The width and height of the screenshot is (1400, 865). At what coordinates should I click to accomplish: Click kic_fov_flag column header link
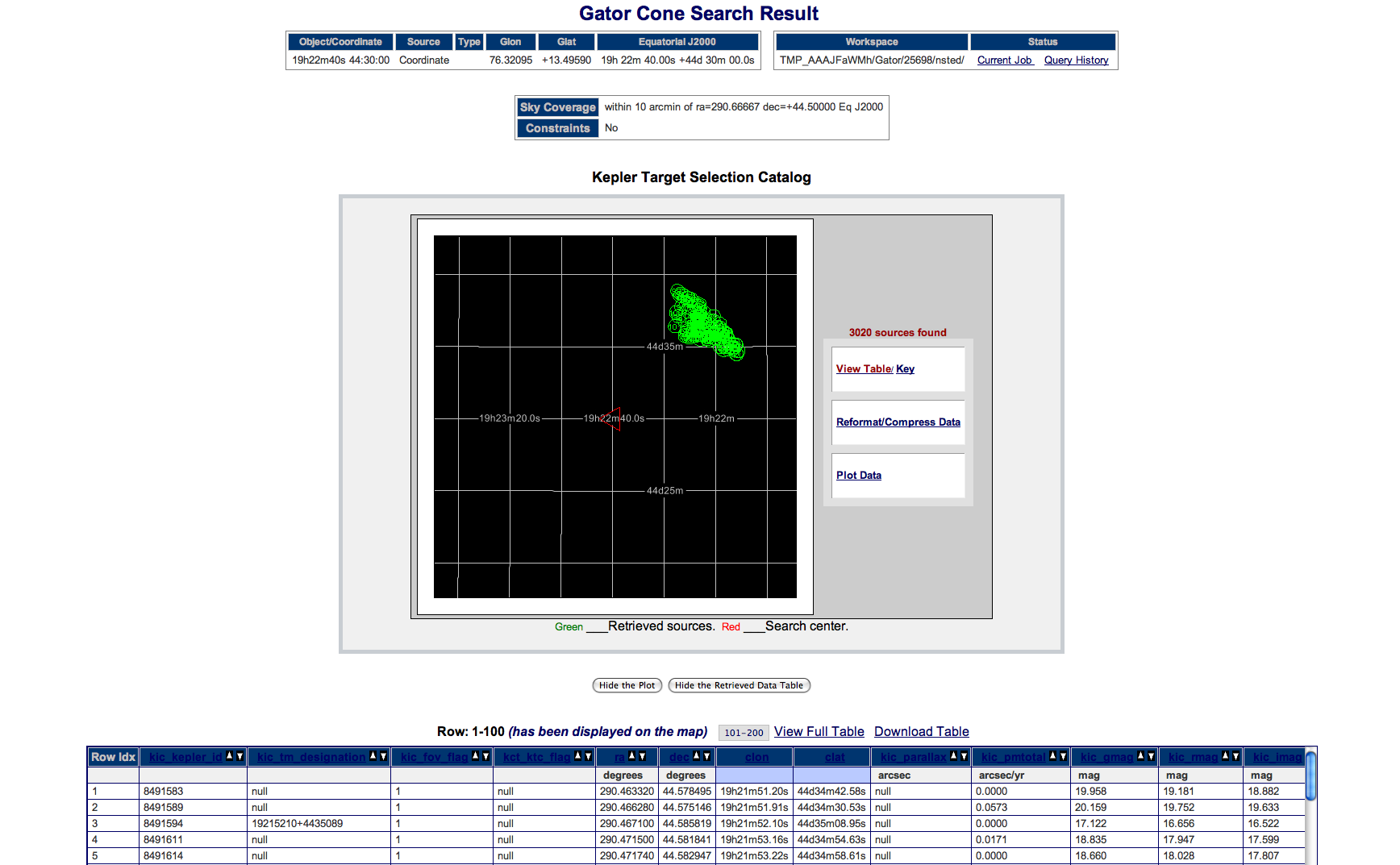click(x=434, y=757)
